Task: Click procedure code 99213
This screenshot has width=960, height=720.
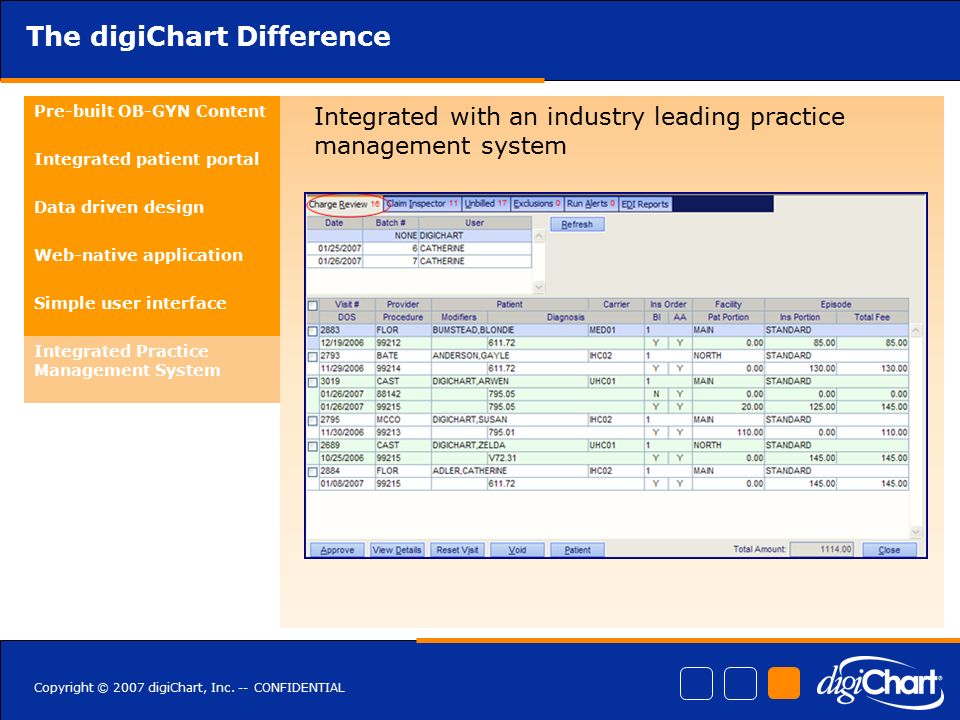Action: [388, 433]
